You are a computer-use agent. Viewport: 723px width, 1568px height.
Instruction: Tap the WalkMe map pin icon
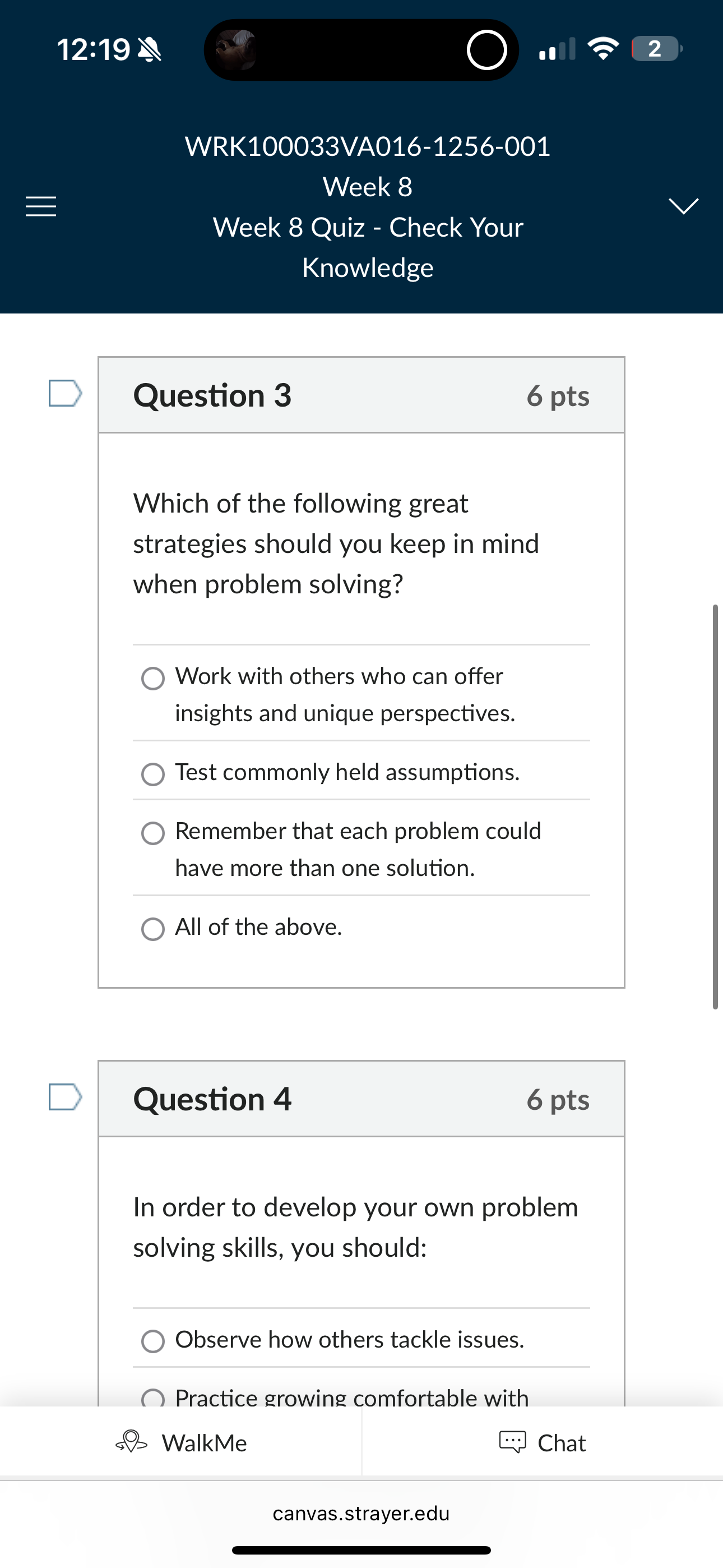pyautogui.click(x=132, y=1441)
